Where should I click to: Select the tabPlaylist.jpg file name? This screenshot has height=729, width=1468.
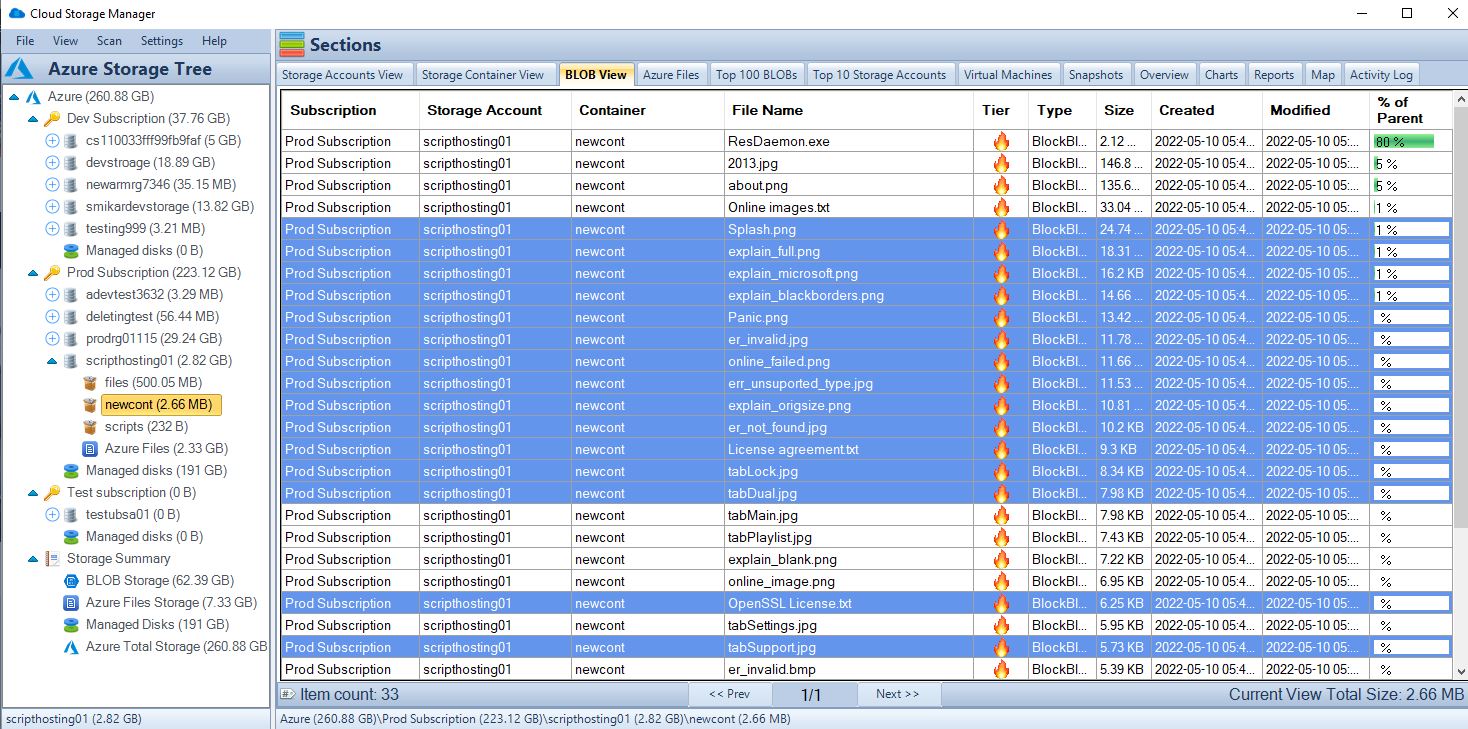point(770,537)
